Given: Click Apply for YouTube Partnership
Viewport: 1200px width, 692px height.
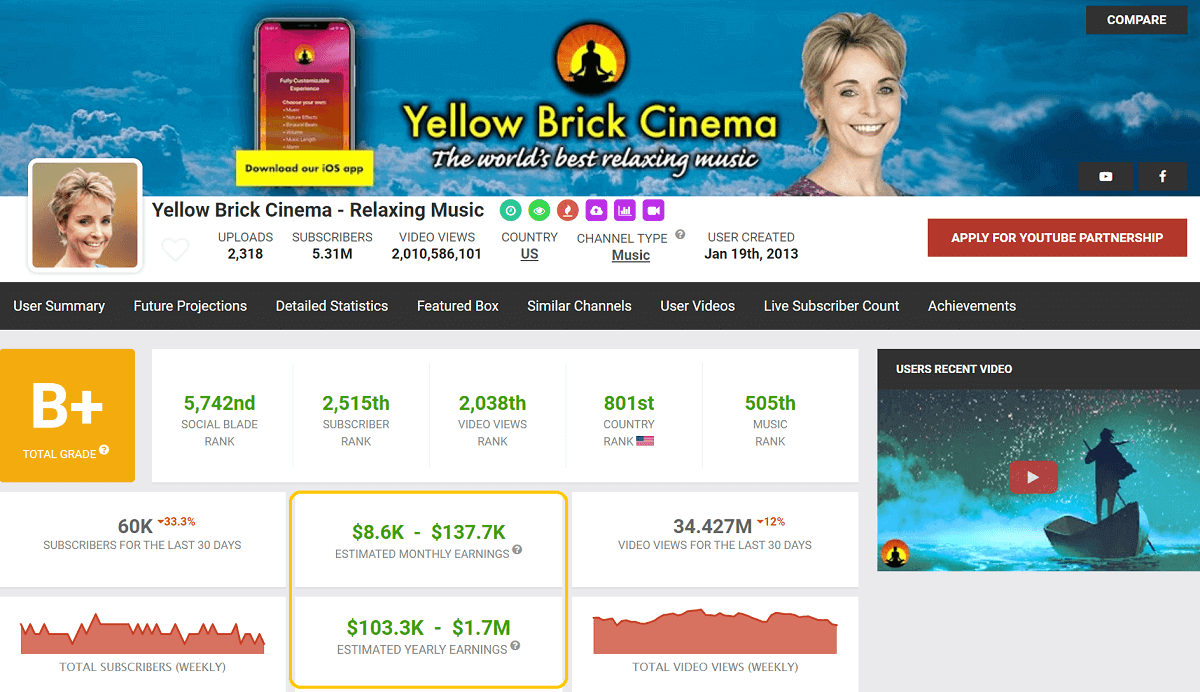Looking at the screenshot, I should [x=1057, y=238].
